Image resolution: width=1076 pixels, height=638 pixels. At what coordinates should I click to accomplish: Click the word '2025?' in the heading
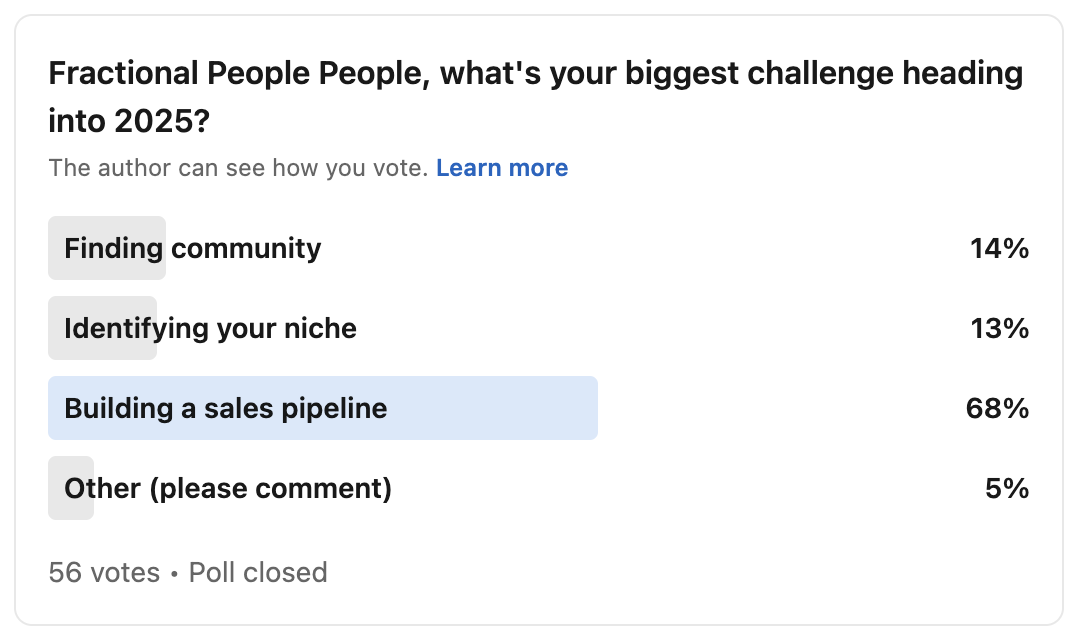pos(167,121)
